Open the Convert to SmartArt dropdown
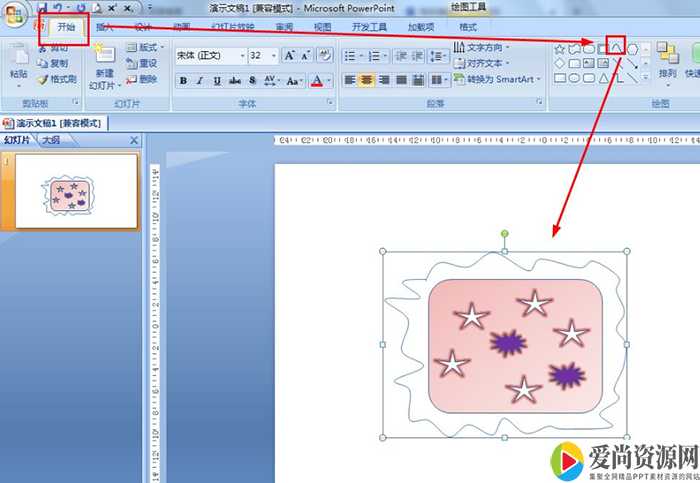700x483 pixels. click(x=494, y=79)
